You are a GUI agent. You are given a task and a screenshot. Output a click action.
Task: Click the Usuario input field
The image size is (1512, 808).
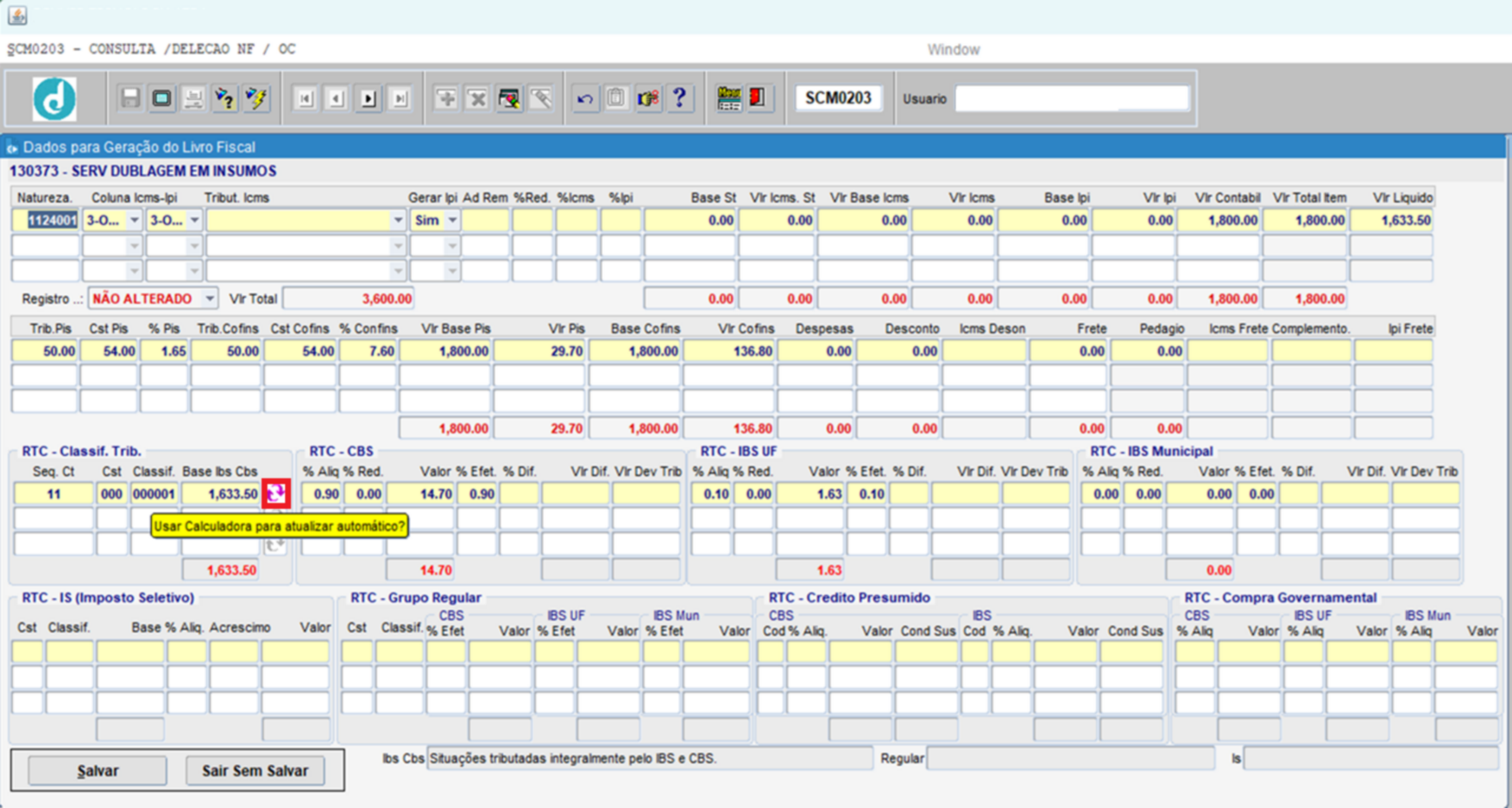pos(1071,98)
